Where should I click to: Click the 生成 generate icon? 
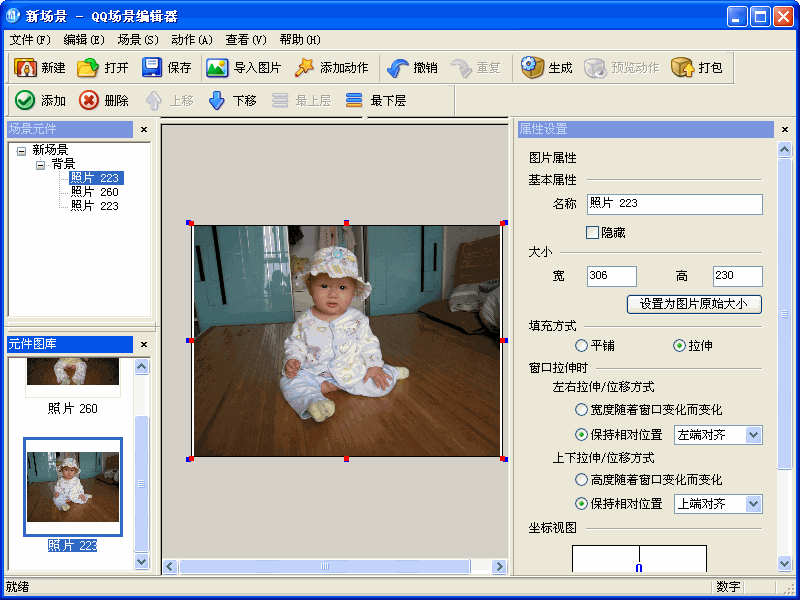click(x=532, y=68)
